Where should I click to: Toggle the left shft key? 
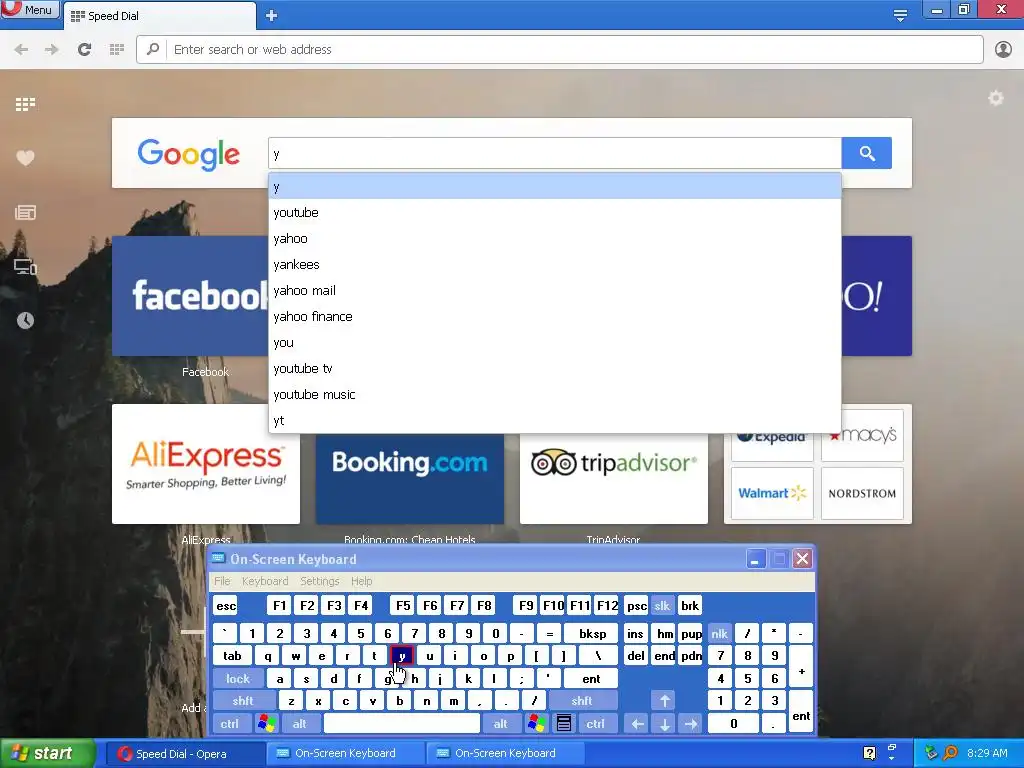tap(243, 701)
